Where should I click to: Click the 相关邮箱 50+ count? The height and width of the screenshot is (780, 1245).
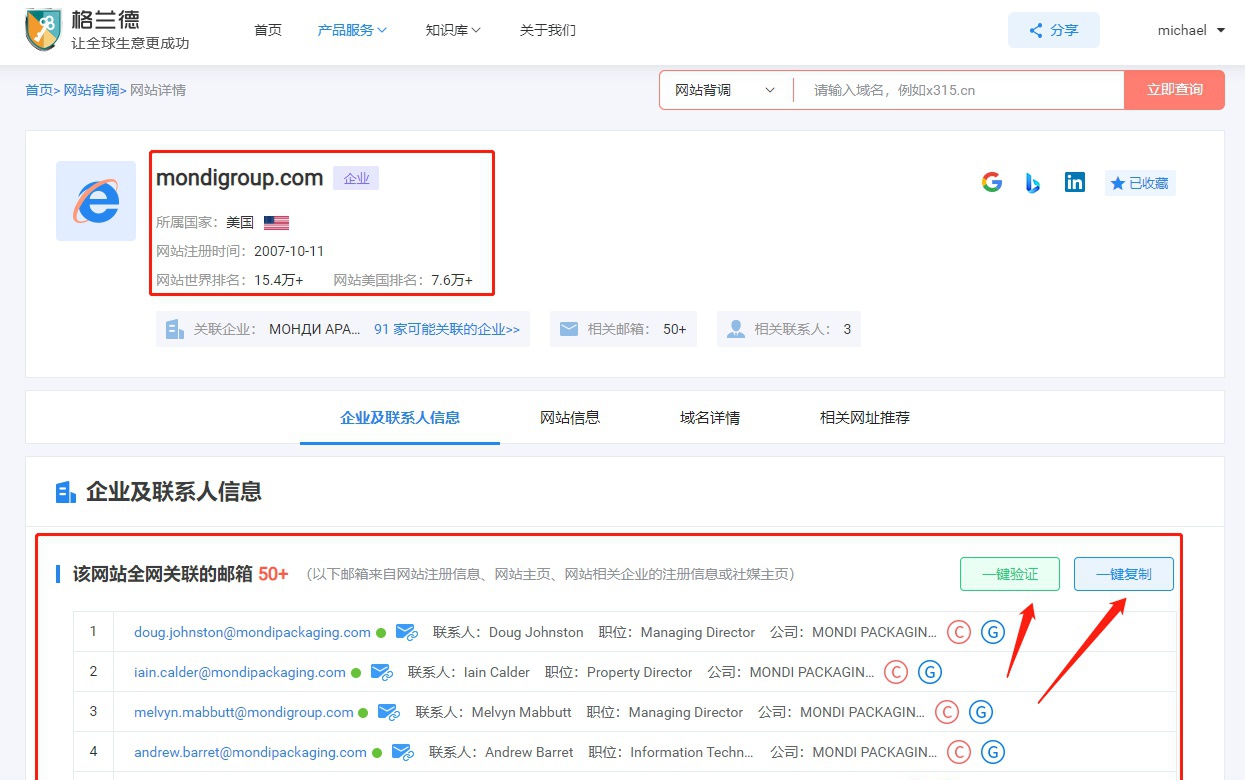point(675,329)
